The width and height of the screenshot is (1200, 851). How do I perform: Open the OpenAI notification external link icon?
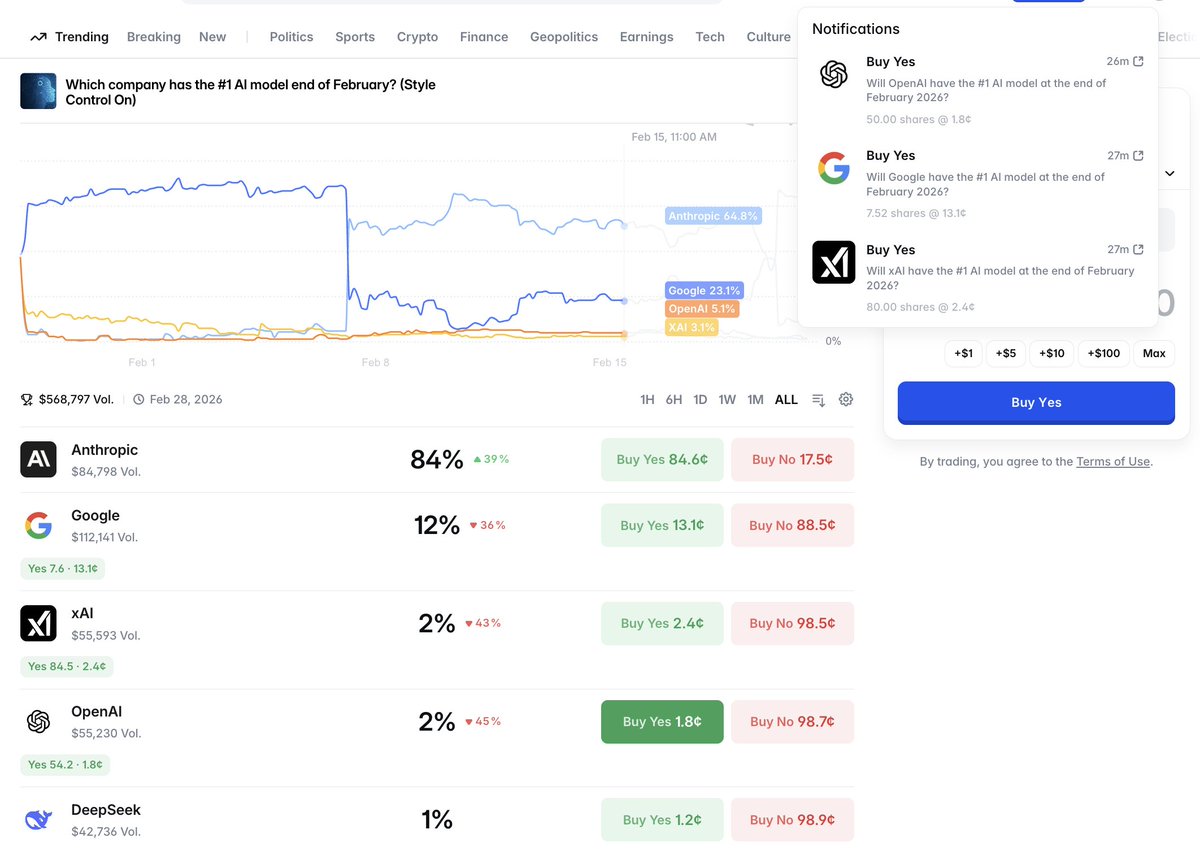pos(1139,62)
